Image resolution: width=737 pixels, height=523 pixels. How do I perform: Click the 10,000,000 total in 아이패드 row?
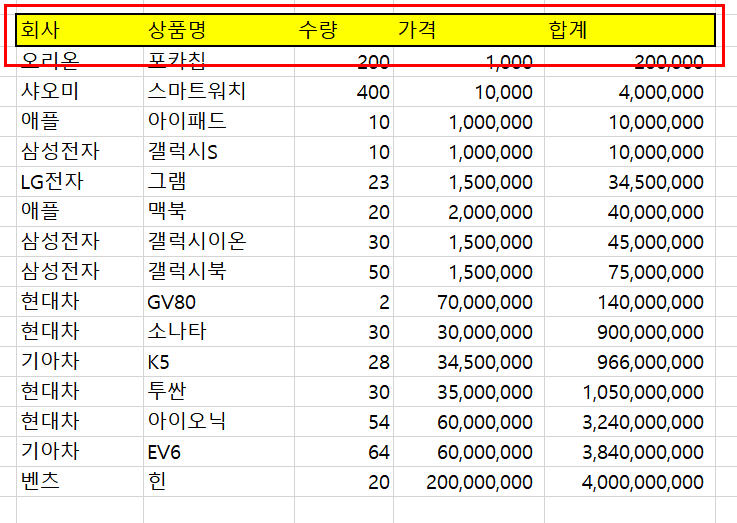point(629,121)
